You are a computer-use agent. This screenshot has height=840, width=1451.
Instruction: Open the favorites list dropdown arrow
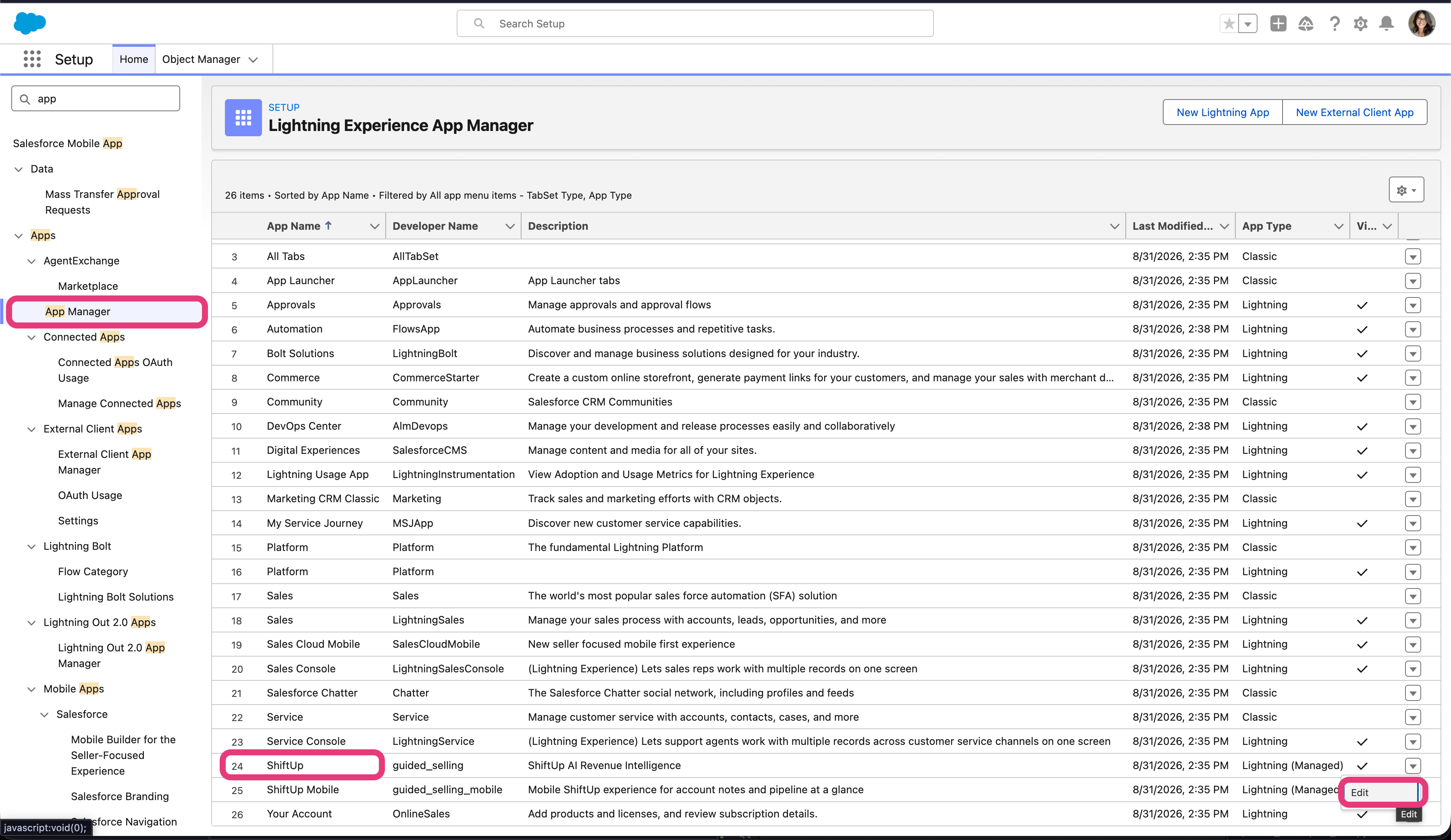1248,24
